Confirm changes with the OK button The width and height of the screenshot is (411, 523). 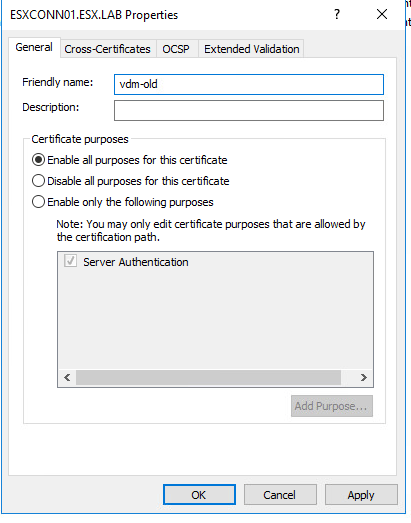pos(199,495)
